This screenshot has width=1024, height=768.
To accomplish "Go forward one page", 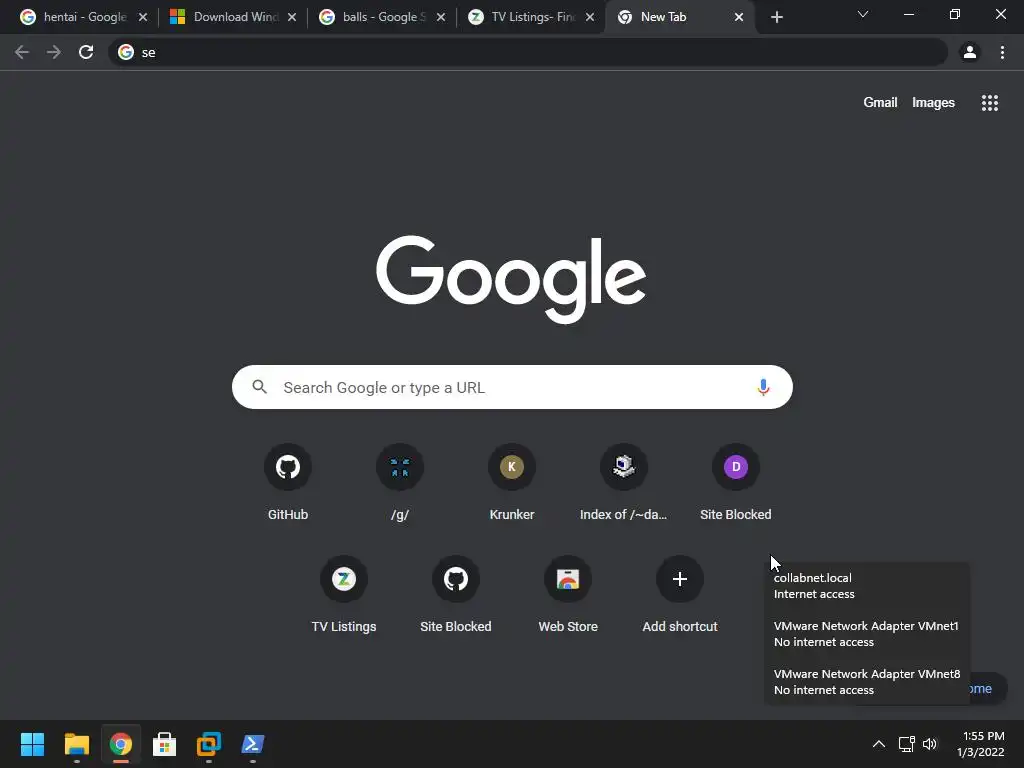I will click(54, 52).
